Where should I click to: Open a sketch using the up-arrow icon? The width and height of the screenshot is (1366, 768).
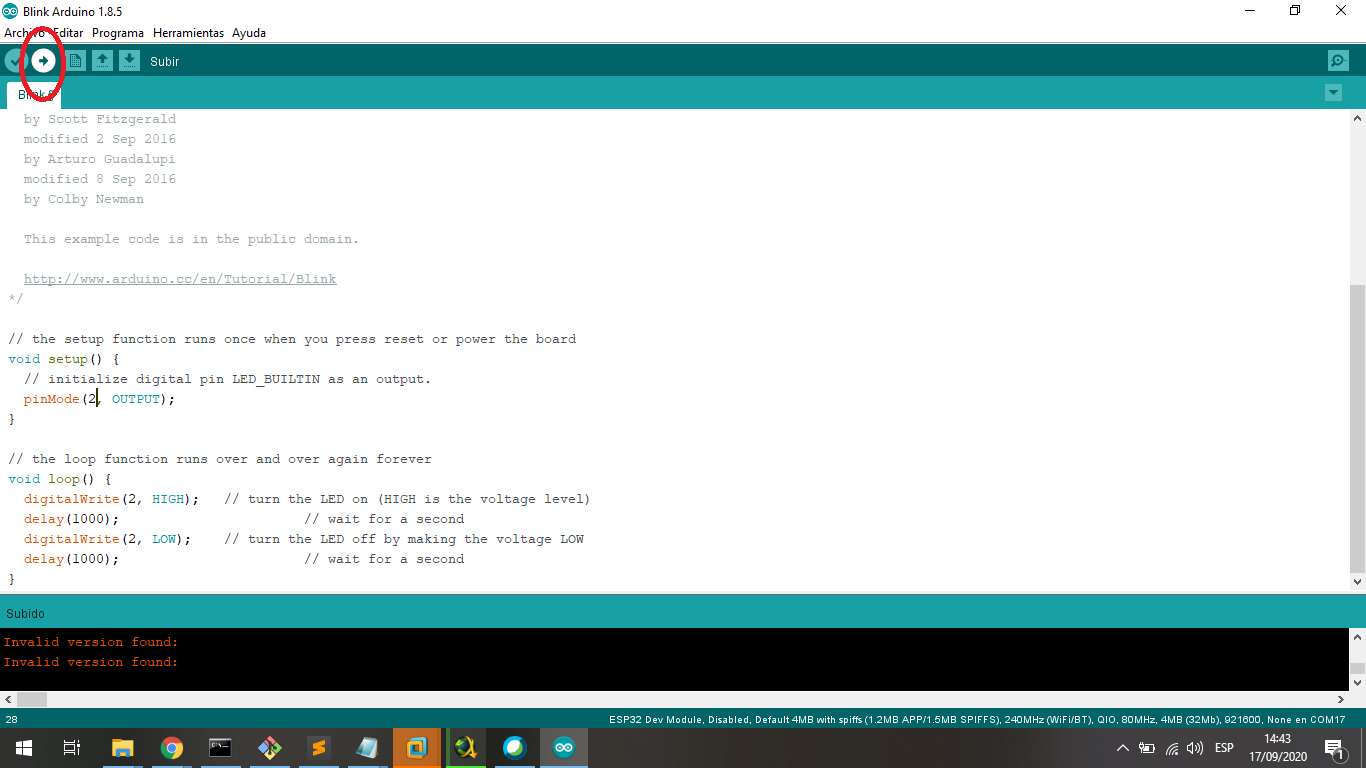(x=102, y=61)
